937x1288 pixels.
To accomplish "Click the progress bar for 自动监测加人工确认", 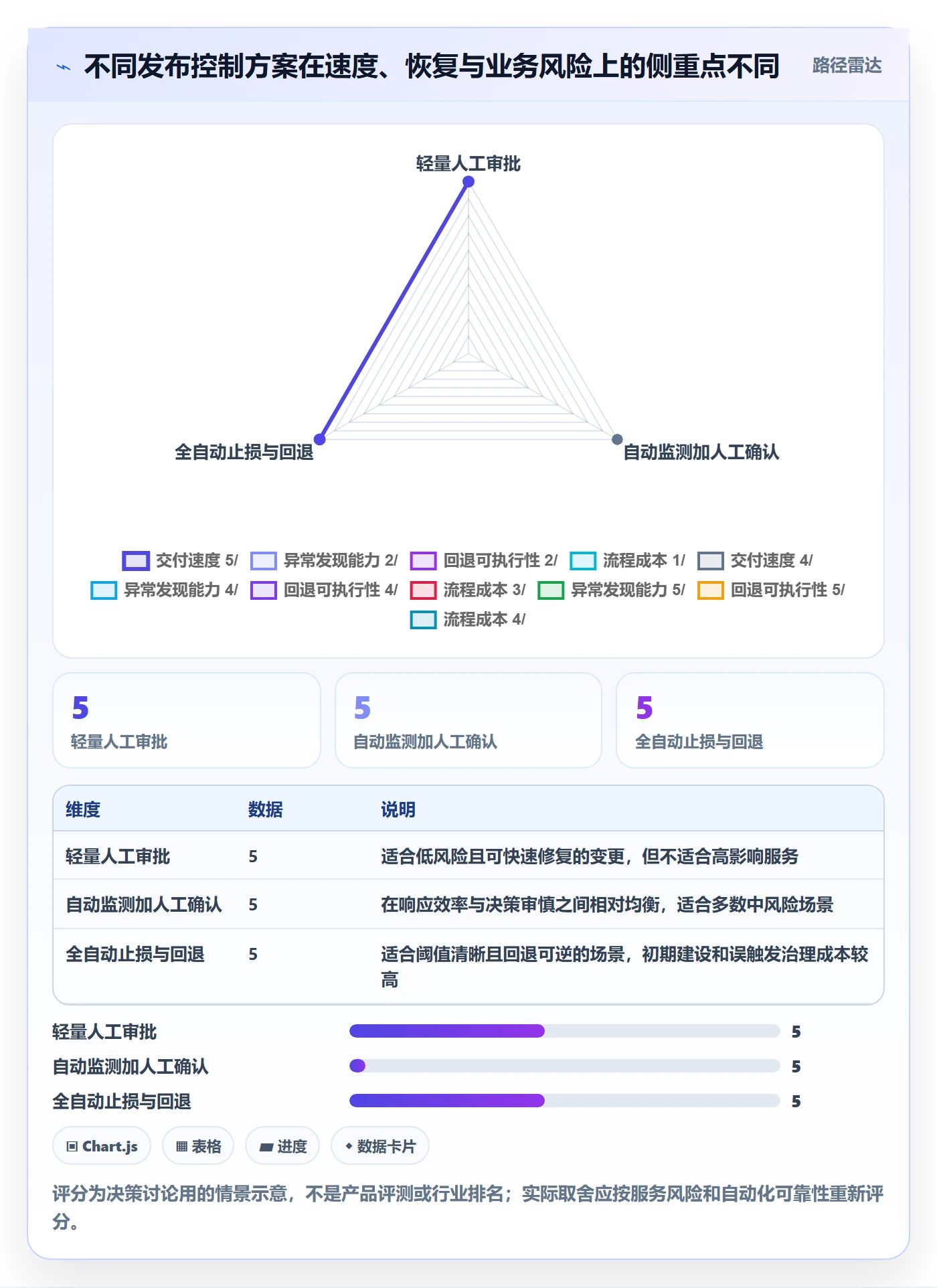I will coord(564,1066).
